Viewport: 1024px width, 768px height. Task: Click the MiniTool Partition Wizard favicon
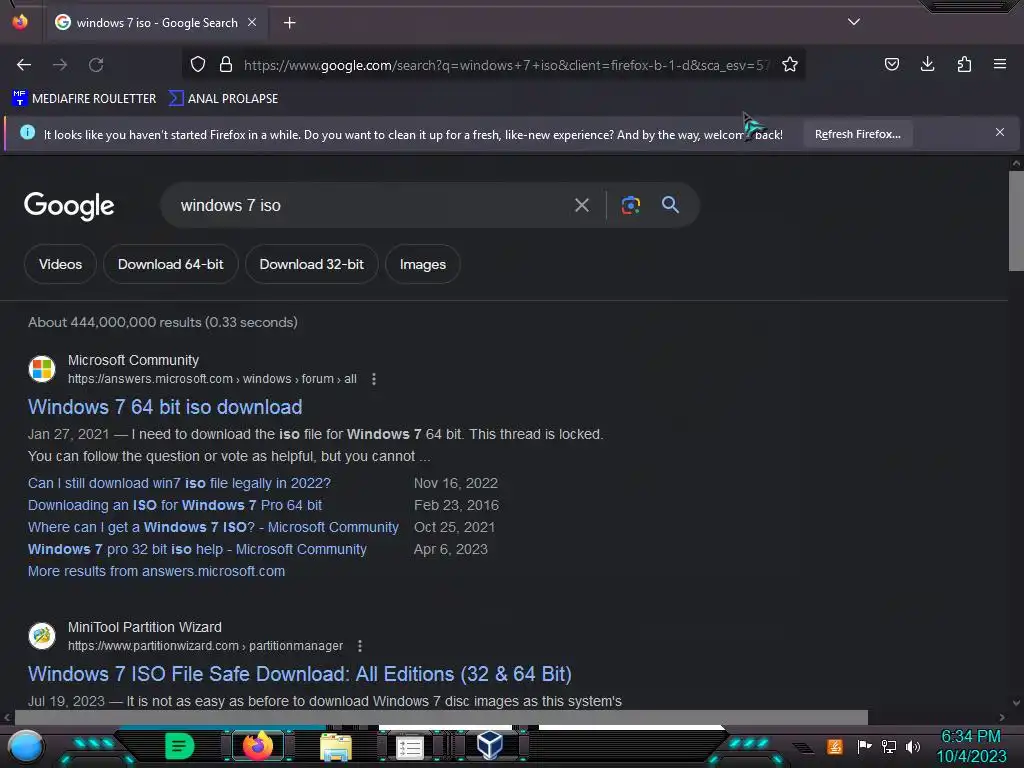click(42, 635)
